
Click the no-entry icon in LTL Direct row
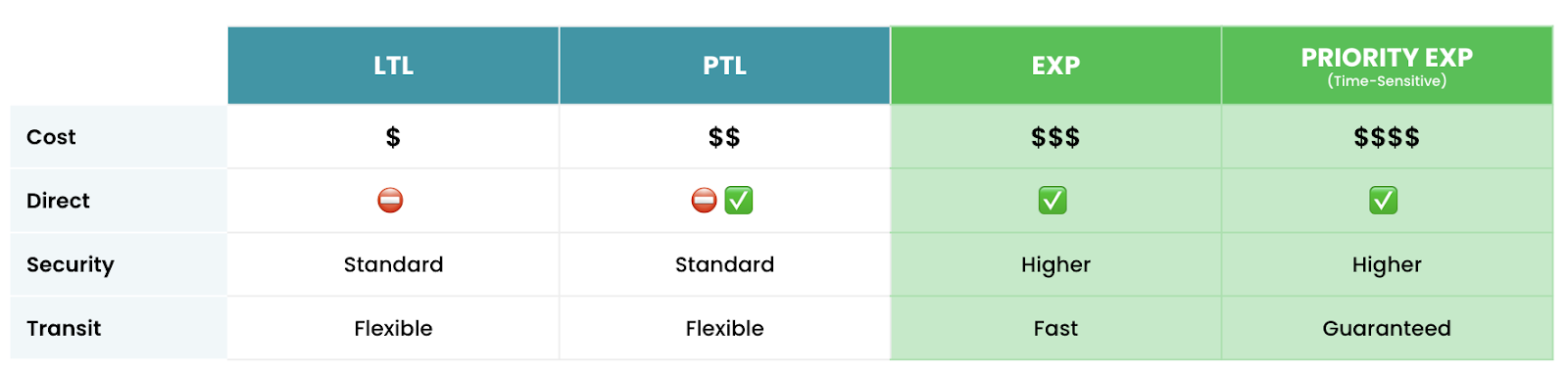pos(390,201)
